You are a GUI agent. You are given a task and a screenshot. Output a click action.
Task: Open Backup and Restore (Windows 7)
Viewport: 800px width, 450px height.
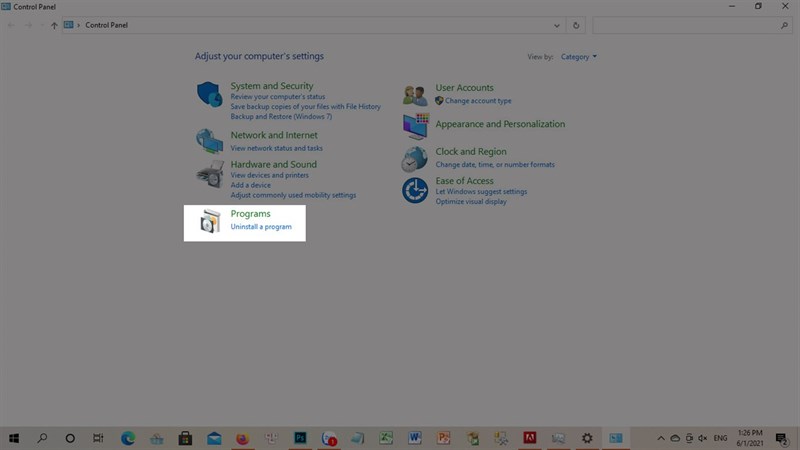click(x=281, y=116)
